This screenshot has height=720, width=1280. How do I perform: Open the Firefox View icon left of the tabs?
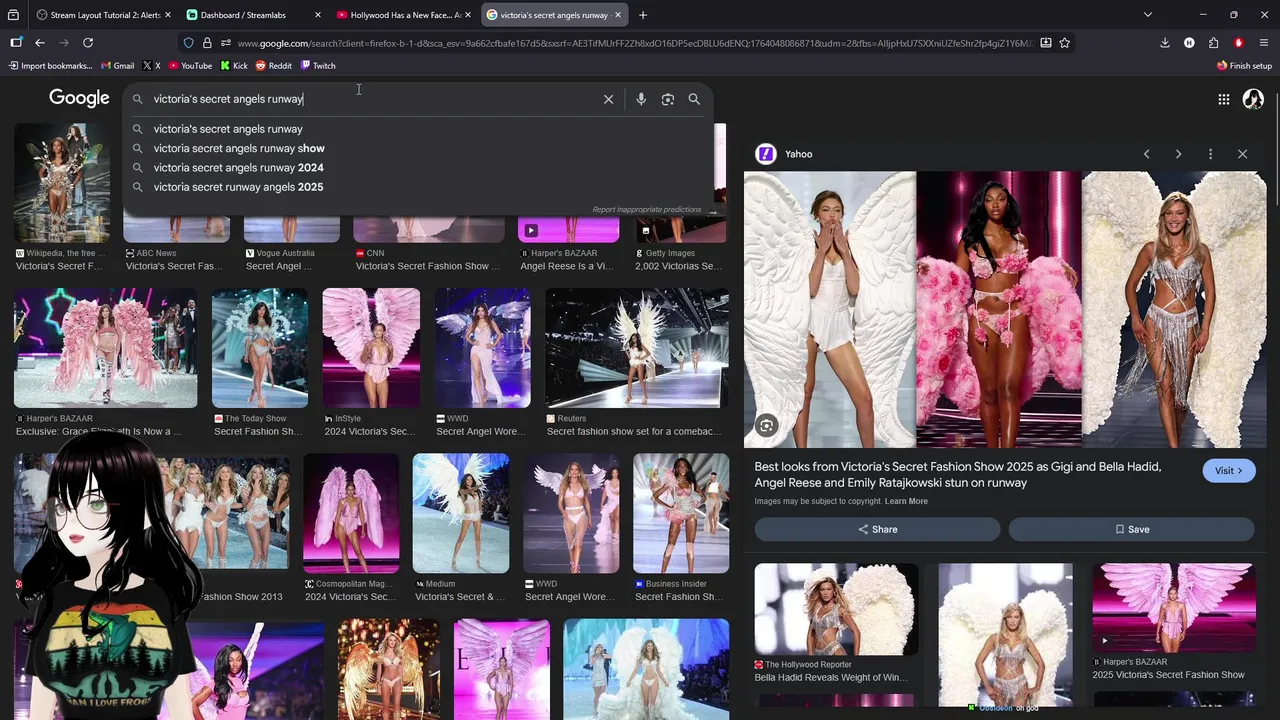click(x=14, y=15)
